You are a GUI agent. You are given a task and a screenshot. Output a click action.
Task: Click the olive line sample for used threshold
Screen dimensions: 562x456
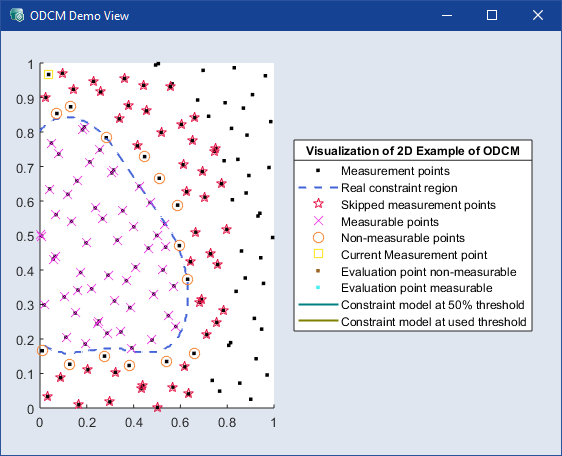(318, 321)
